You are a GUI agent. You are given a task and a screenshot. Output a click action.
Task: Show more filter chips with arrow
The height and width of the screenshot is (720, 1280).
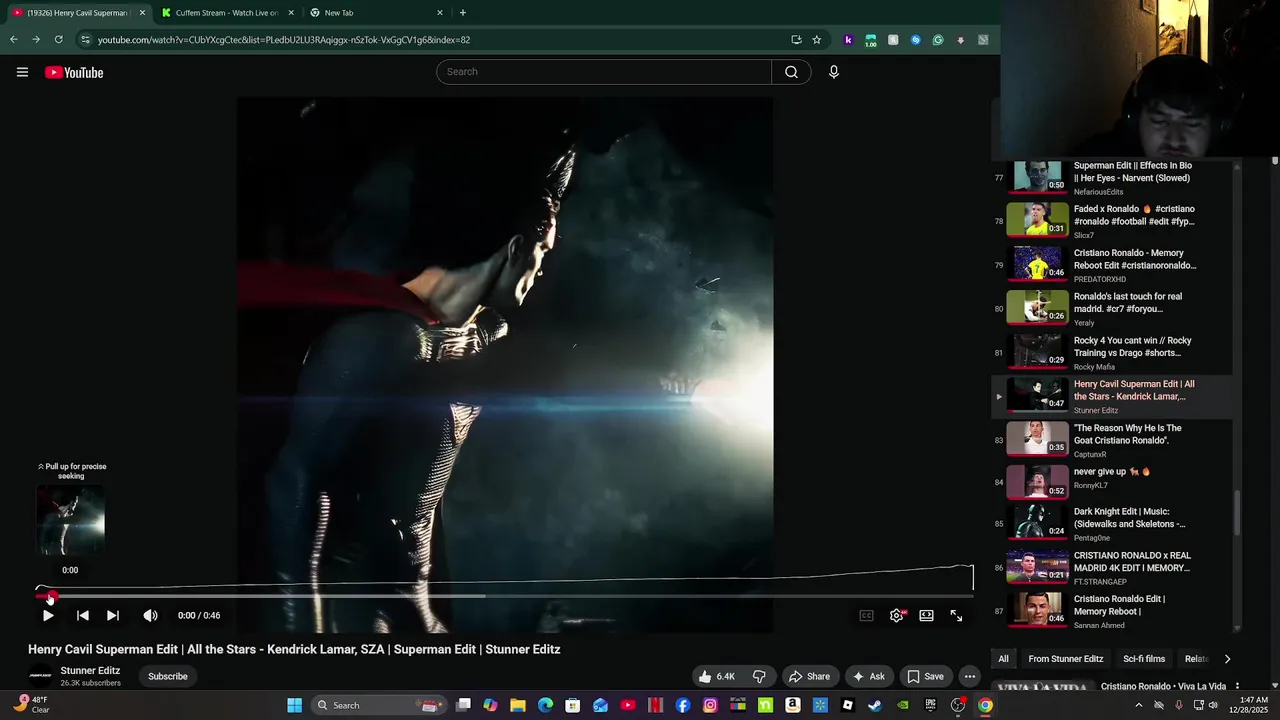click(x=1227, y=659)
